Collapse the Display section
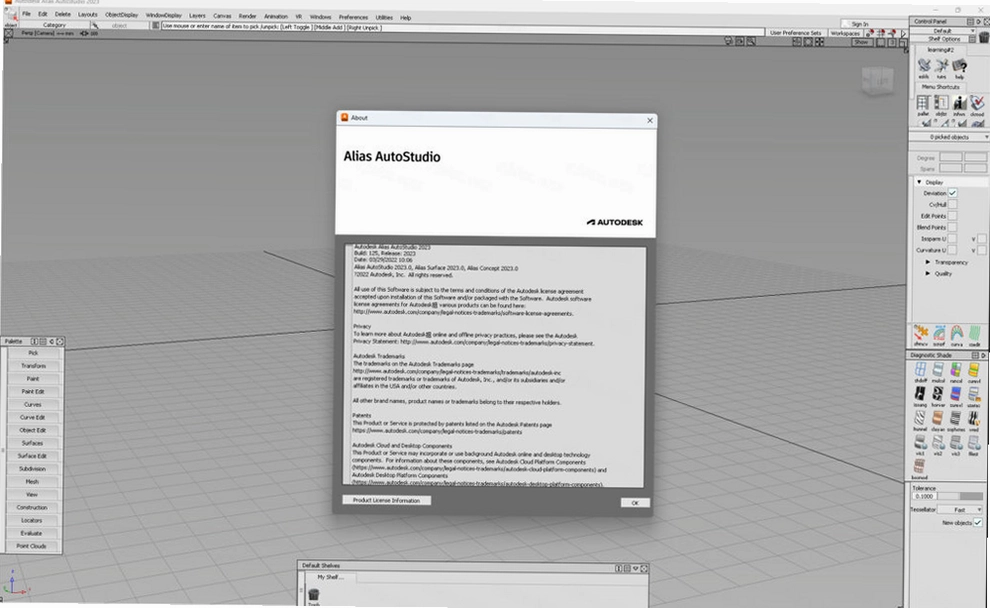 (919, 182)
